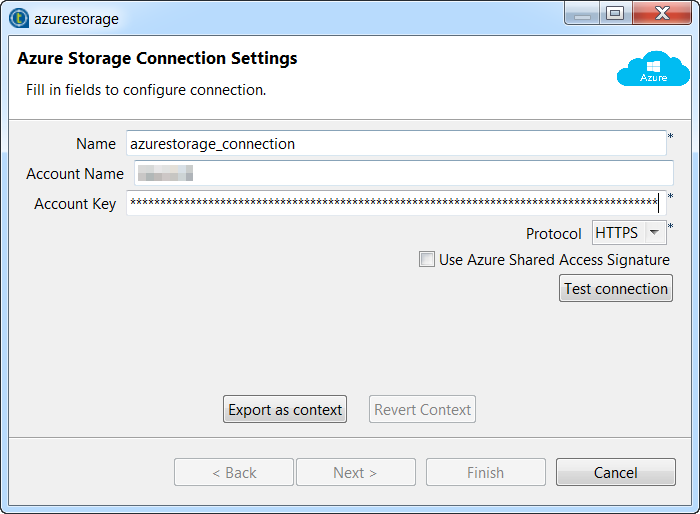
Task: Minimize the azurestorage dialog window
Action: click(584, 13)
